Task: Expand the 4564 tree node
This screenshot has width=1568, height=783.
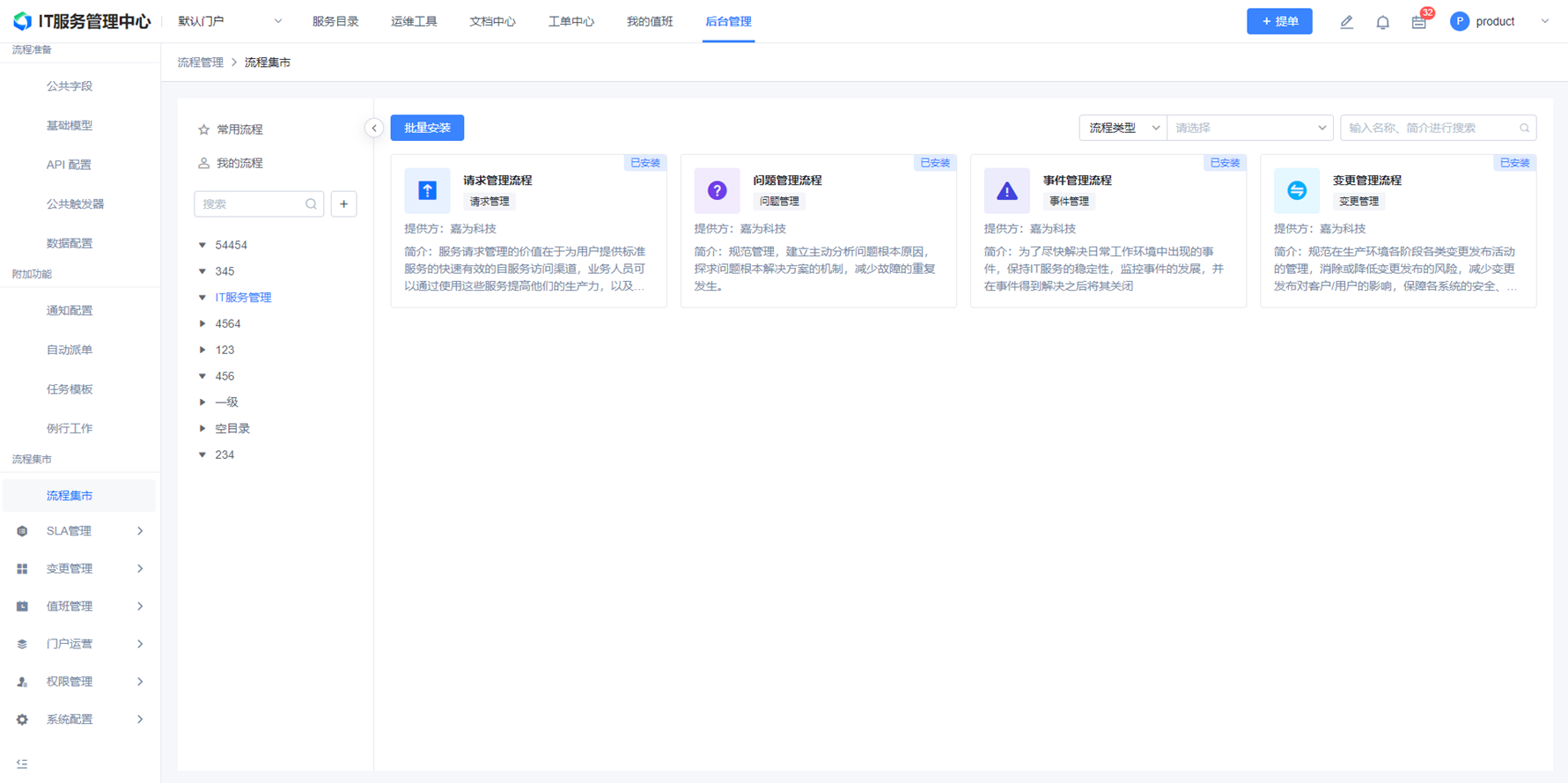Action: pyautogui.click(x=202, y=324)
